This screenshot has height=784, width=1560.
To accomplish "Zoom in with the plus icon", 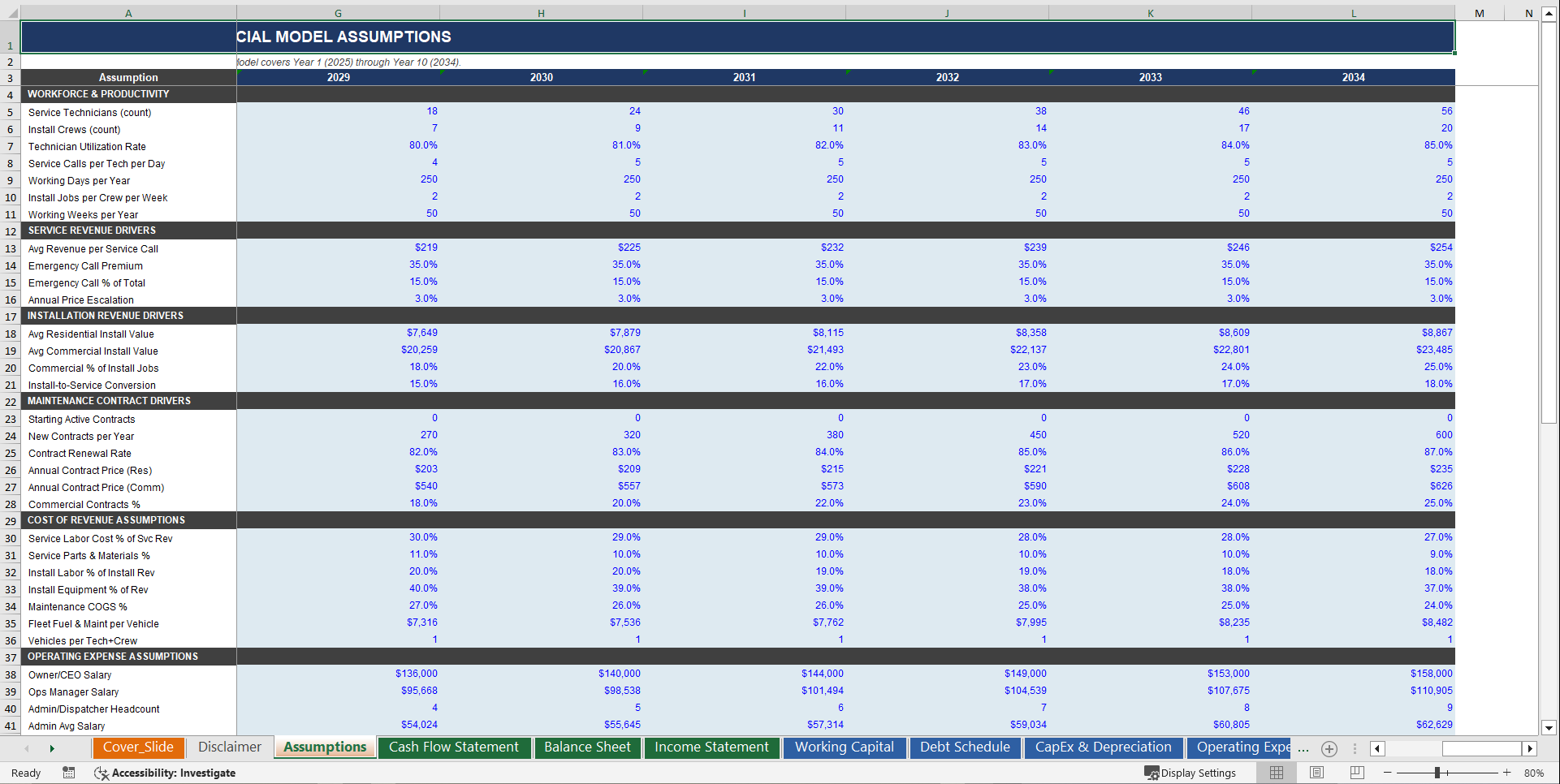I will [1506, 773].
